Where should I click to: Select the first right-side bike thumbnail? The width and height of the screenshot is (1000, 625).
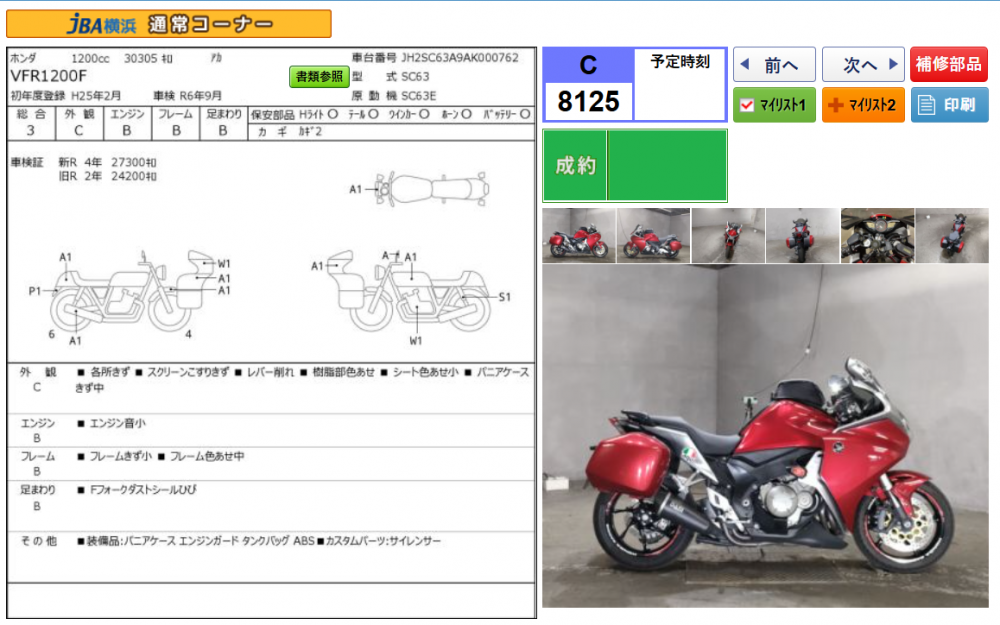tap(578, 235)
